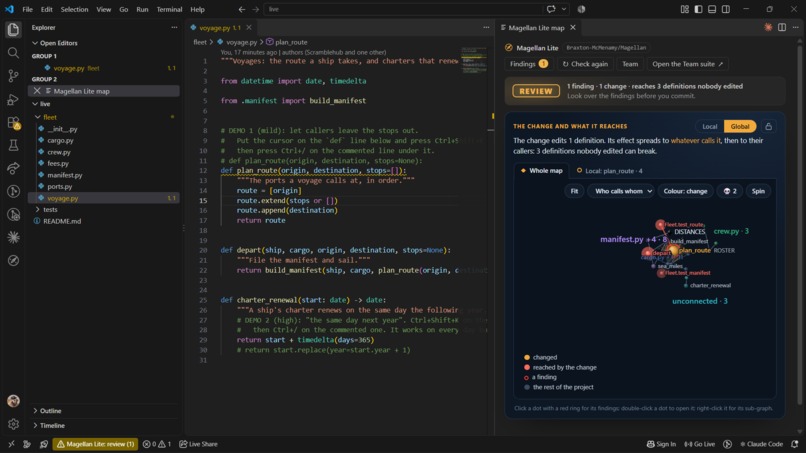
Task: Click the Claude Code status bar item
Action: pyautogui.click(x=761, y=444)
